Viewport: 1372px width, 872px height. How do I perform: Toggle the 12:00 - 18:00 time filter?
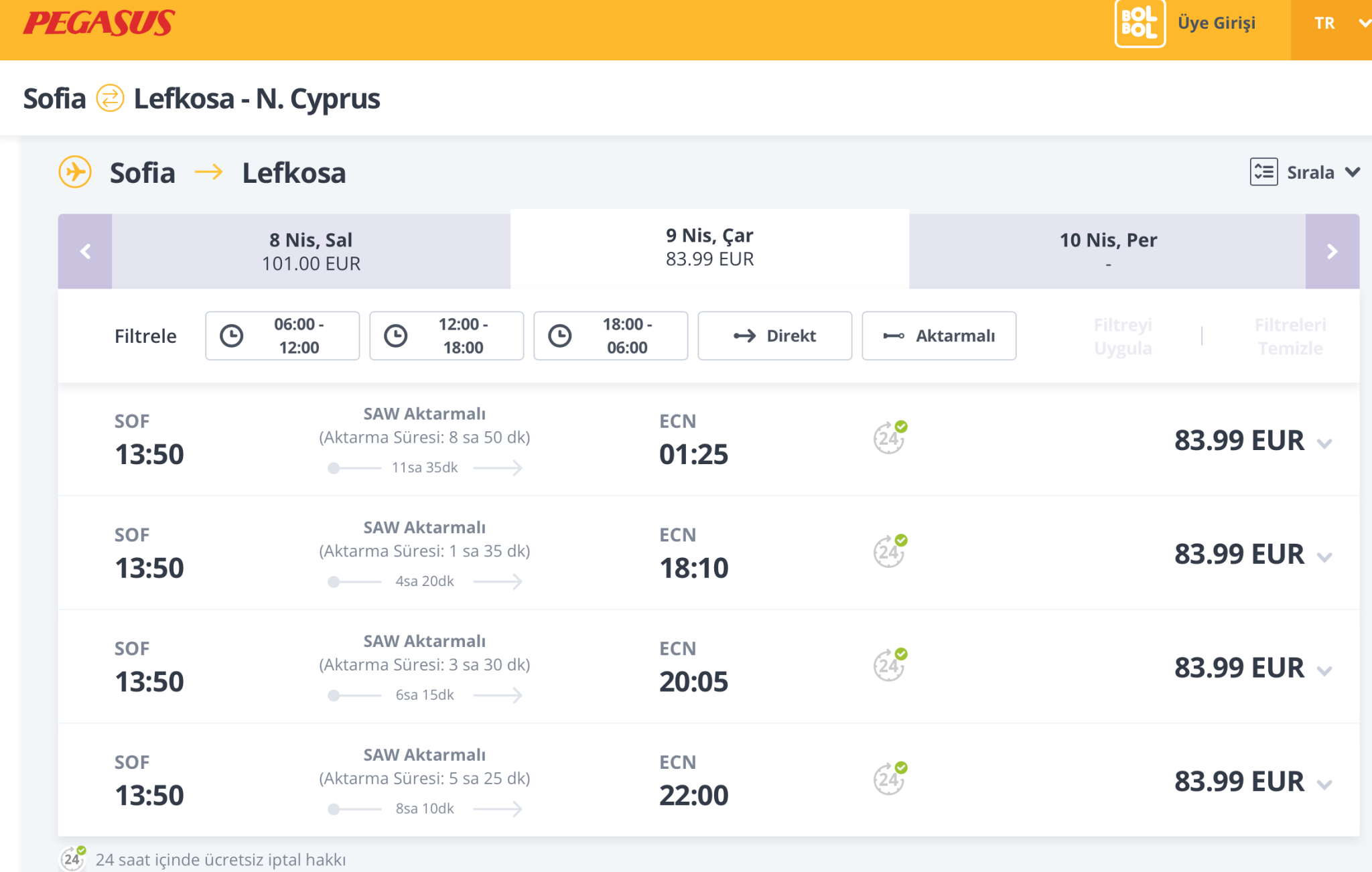tap(446, 336)
